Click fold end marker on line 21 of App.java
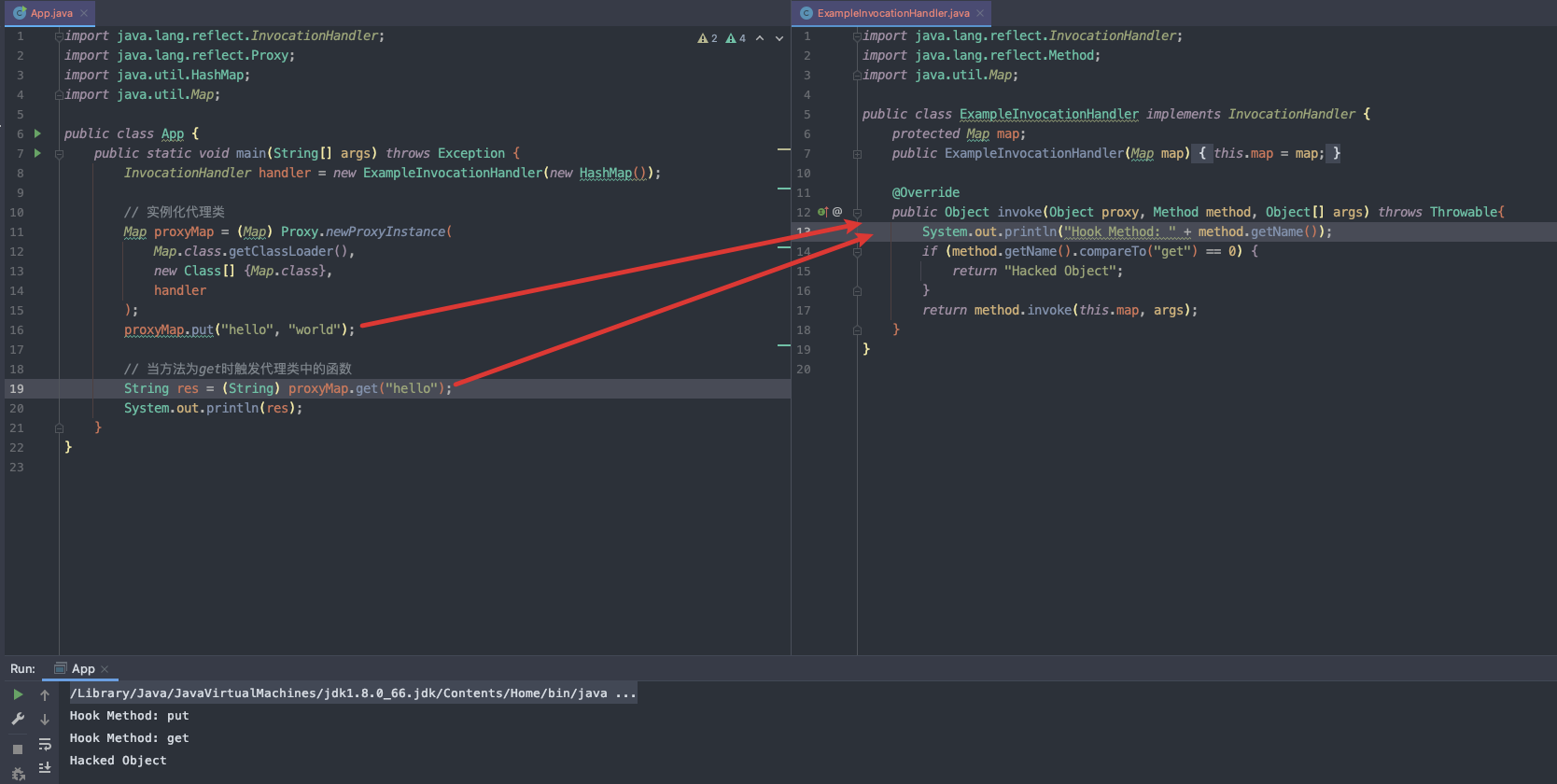1557x784 pixels. click(x=59, y=427)
